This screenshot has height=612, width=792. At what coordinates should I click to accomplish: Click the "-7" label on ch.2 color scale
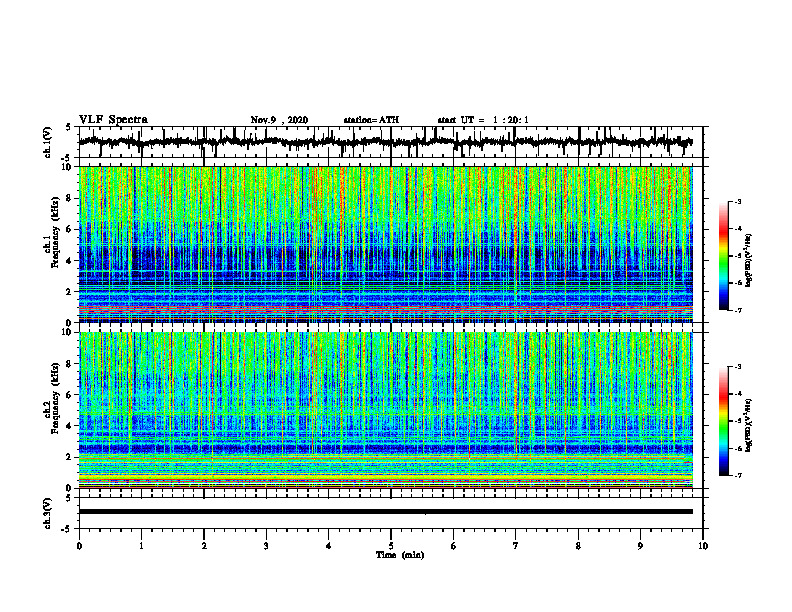click(x=737, y=475)
